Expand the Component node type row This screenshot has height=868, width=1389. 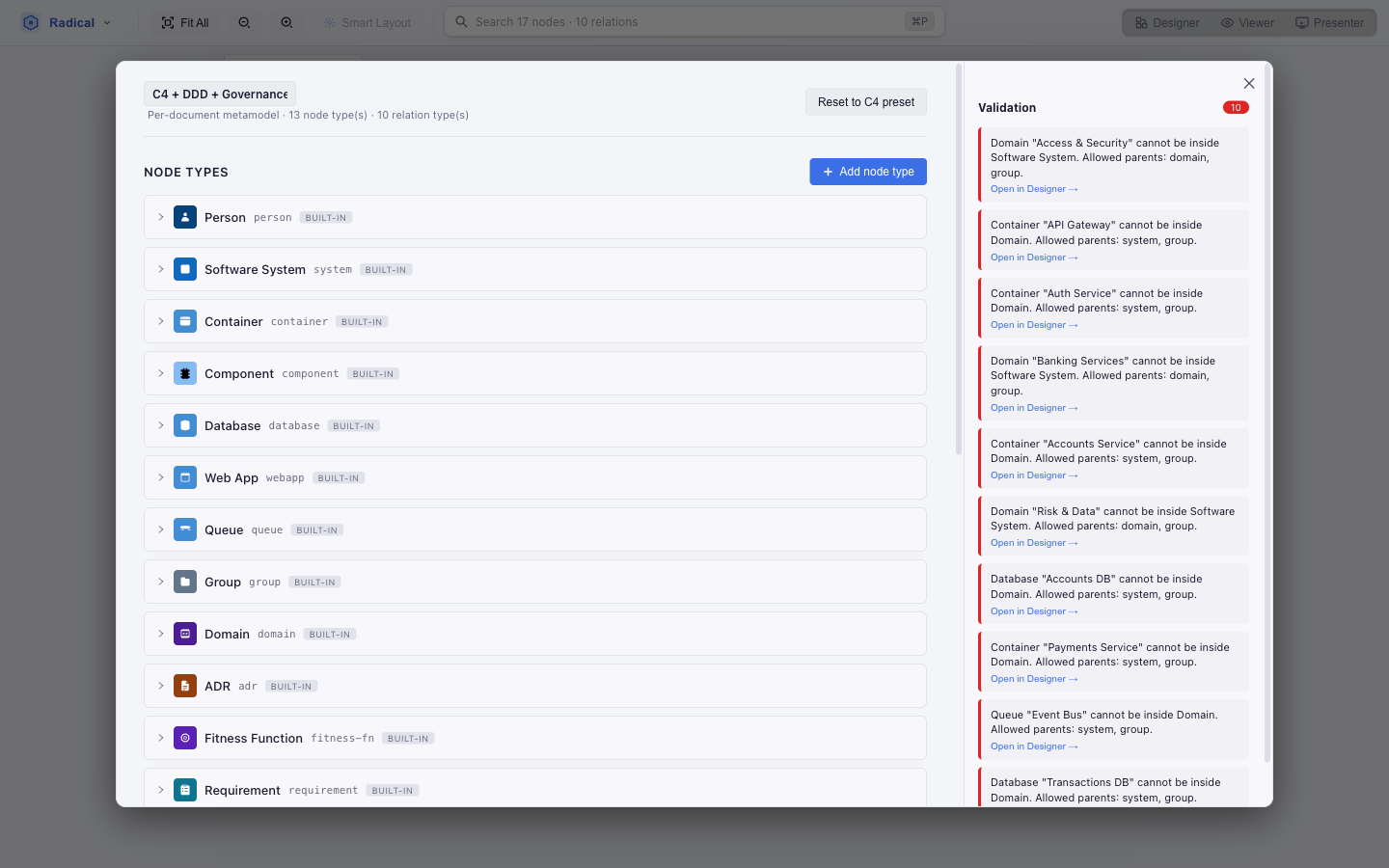(161, 373)
